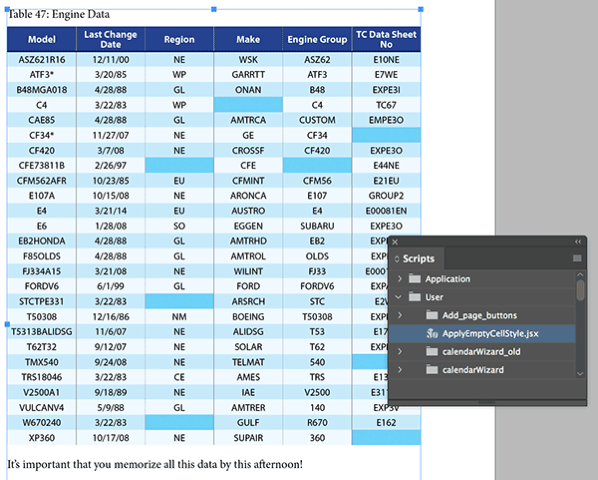
Task: Click the calendarWizard folder icon
Action: [432, 370]
